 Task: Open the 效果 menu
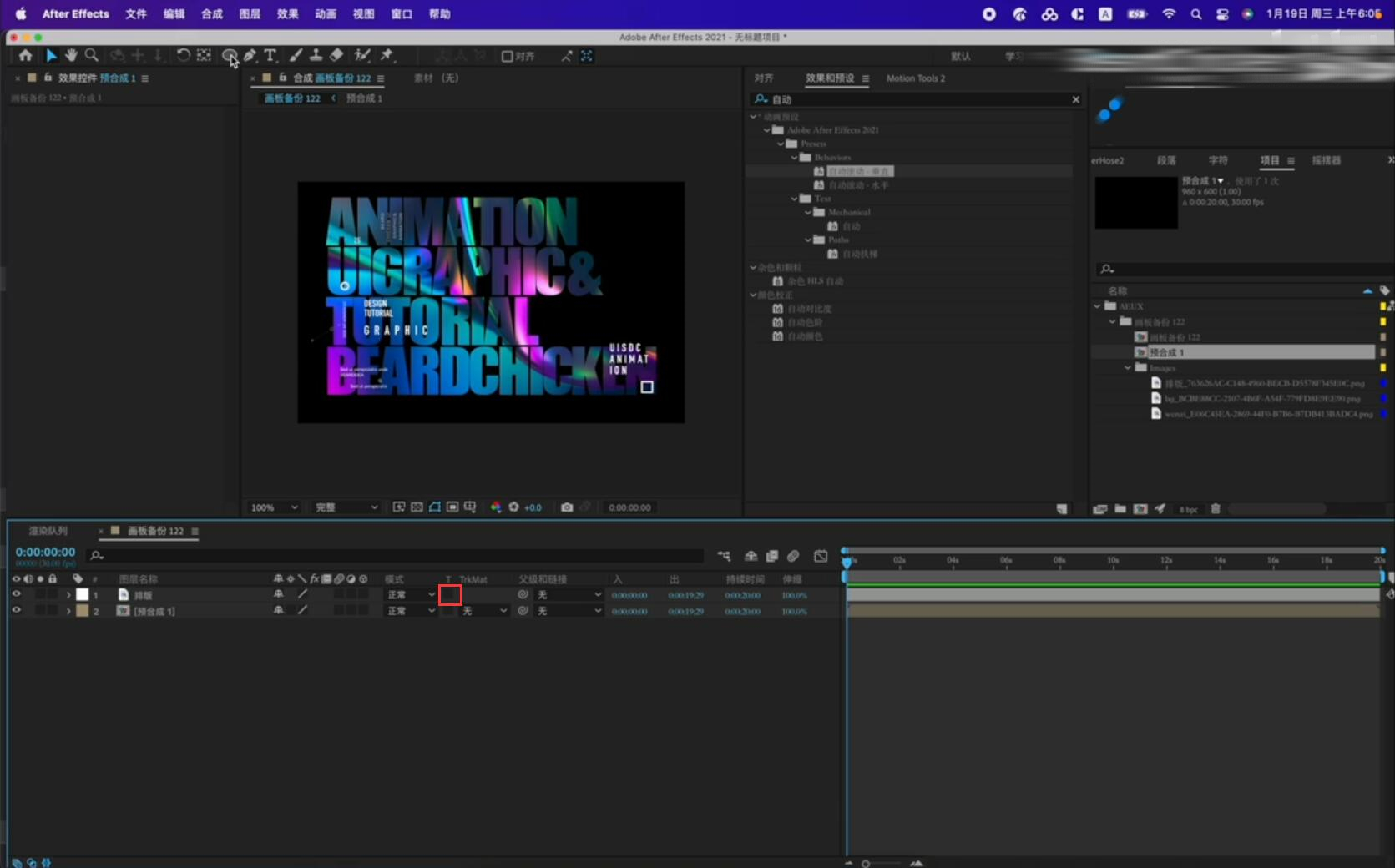288,14
